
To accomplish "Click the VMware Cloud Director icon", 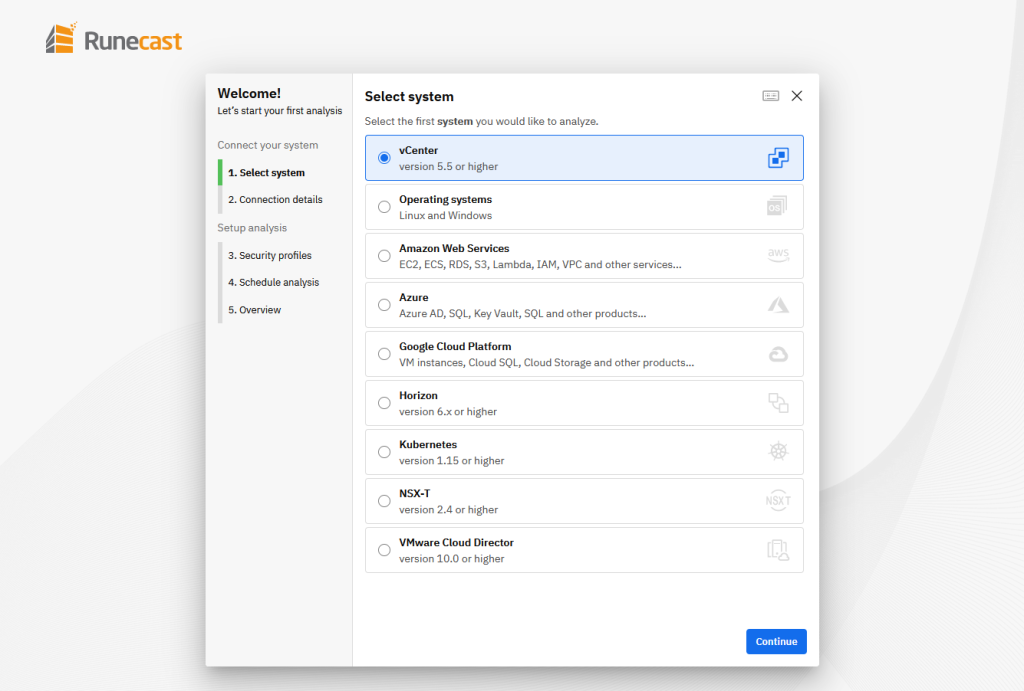I will pyautogui.click(x=778, y=550).
